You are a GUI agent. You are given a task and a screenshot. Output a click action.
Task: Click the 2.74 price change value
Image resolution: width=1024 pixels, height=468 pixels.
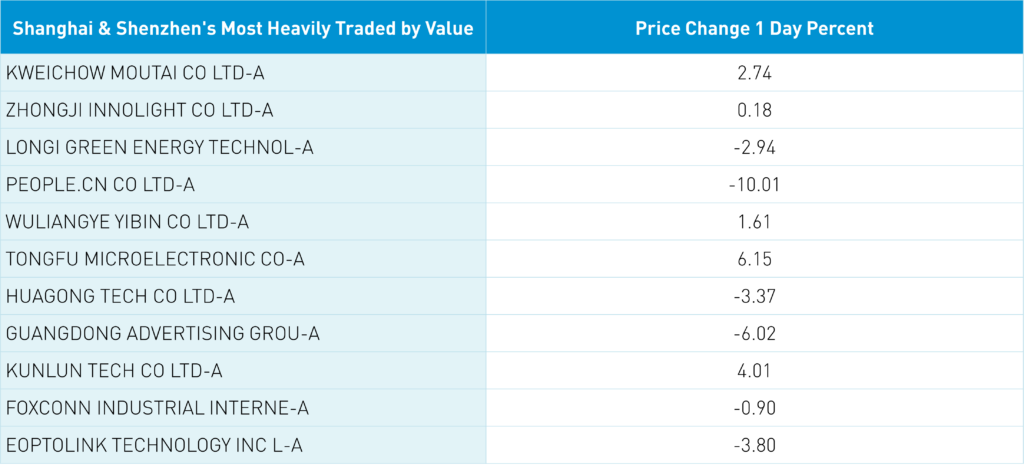pos(754,73)
